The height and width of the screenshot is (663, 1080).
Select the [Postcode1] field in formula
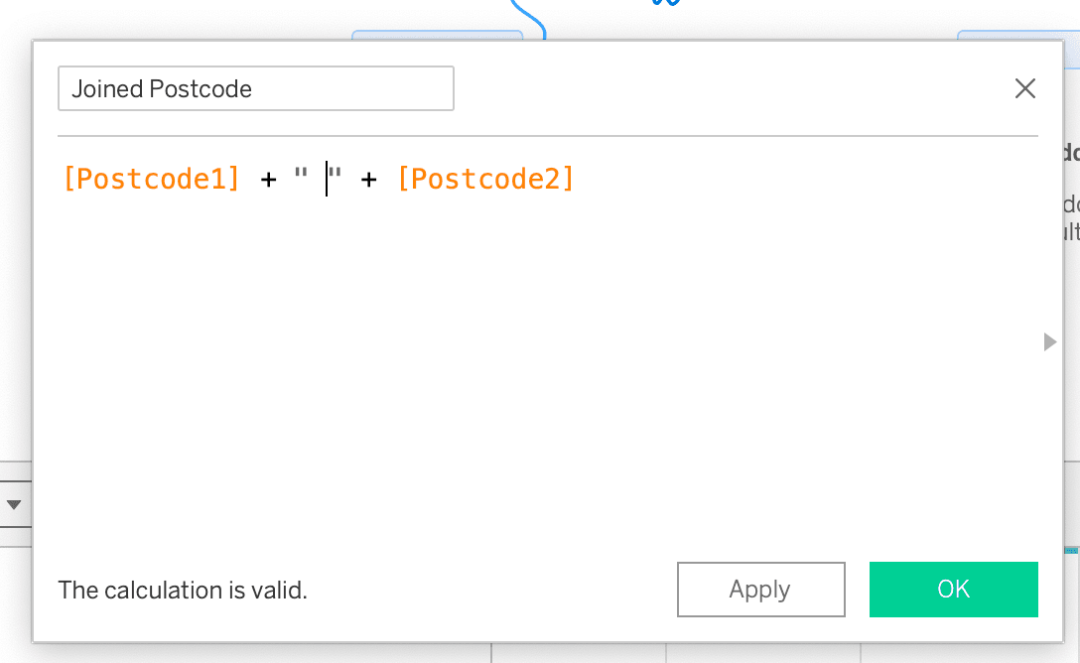pyautogui.click(x=151, y=179)
